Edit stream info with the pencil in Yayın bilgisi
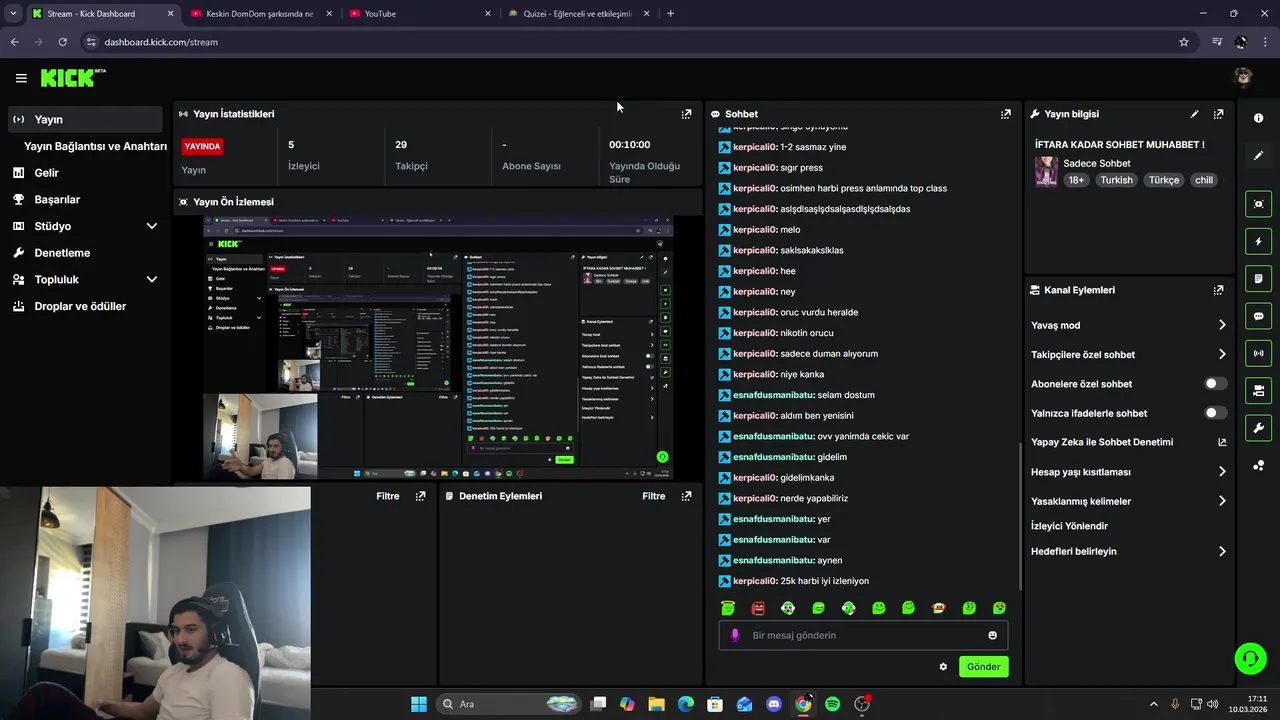This screenshot has width=1280, height=720. (x=1194, y=114)
